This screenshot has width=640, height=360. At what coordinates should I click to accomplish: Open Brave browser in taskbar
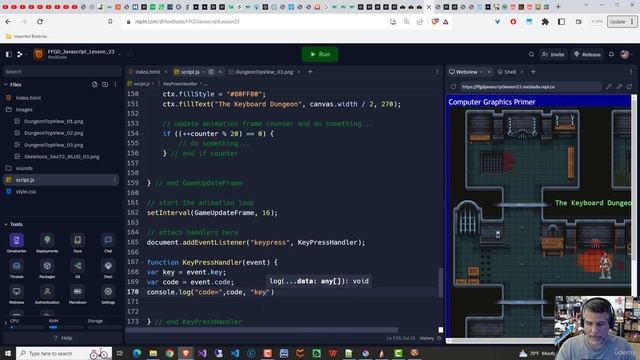(x=186, y=353)
